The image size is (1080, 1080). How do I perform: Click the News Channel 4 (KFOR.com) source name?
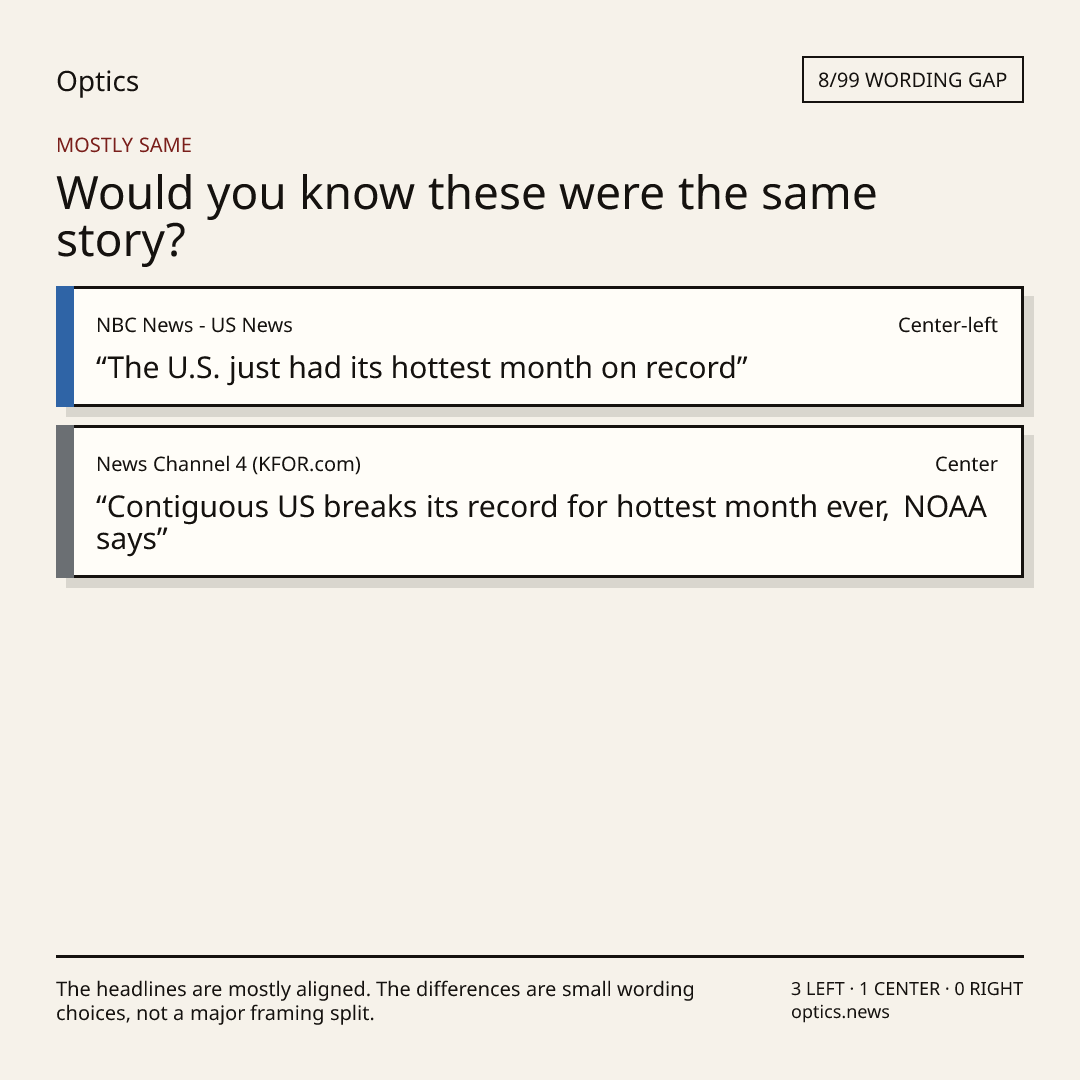pos(229,464)
